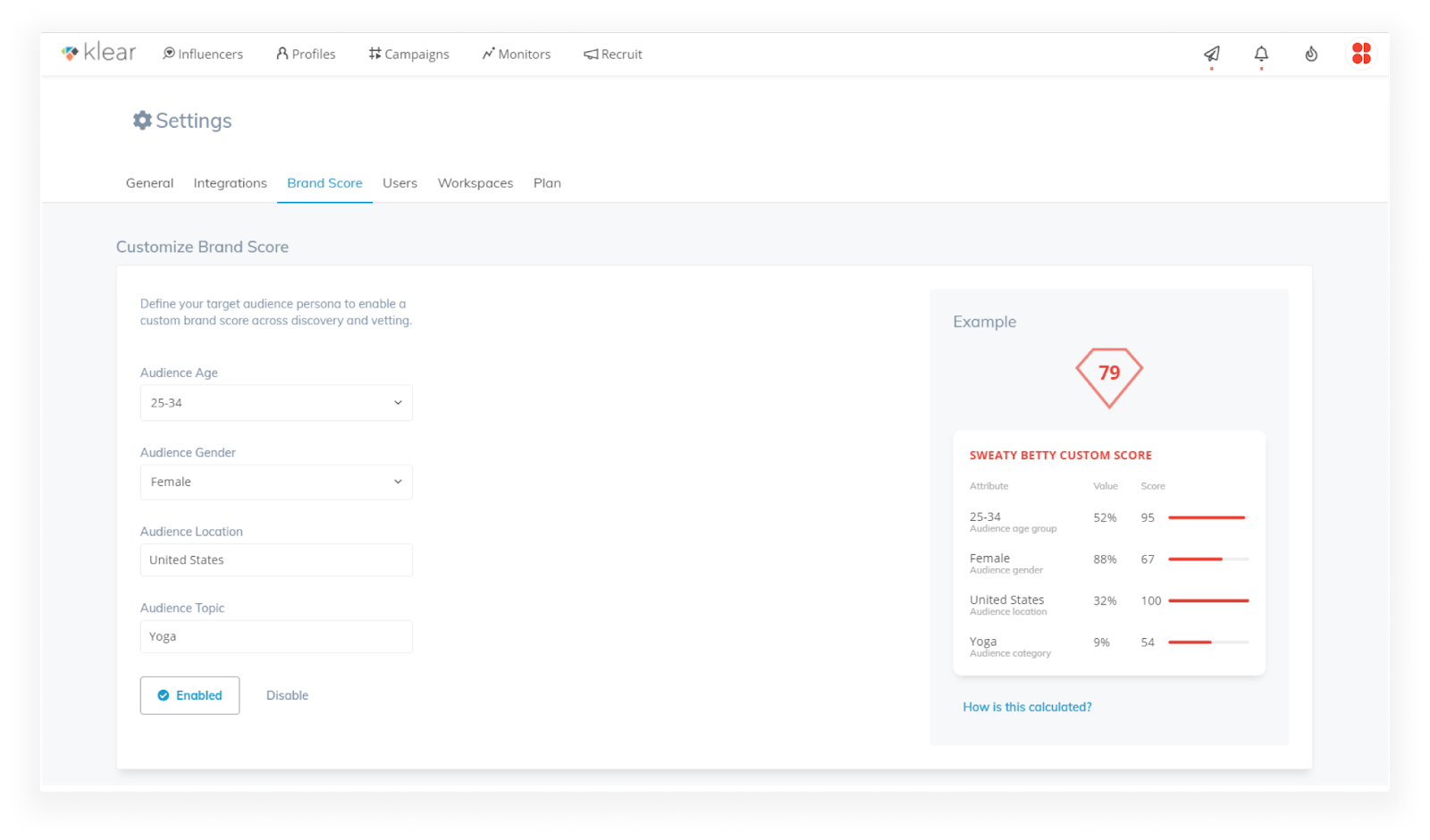Open the Workspaces tab
Image resolution: width=1430 pixels, height=840 pixels.
pyautogui.click(x=475, y=182)
